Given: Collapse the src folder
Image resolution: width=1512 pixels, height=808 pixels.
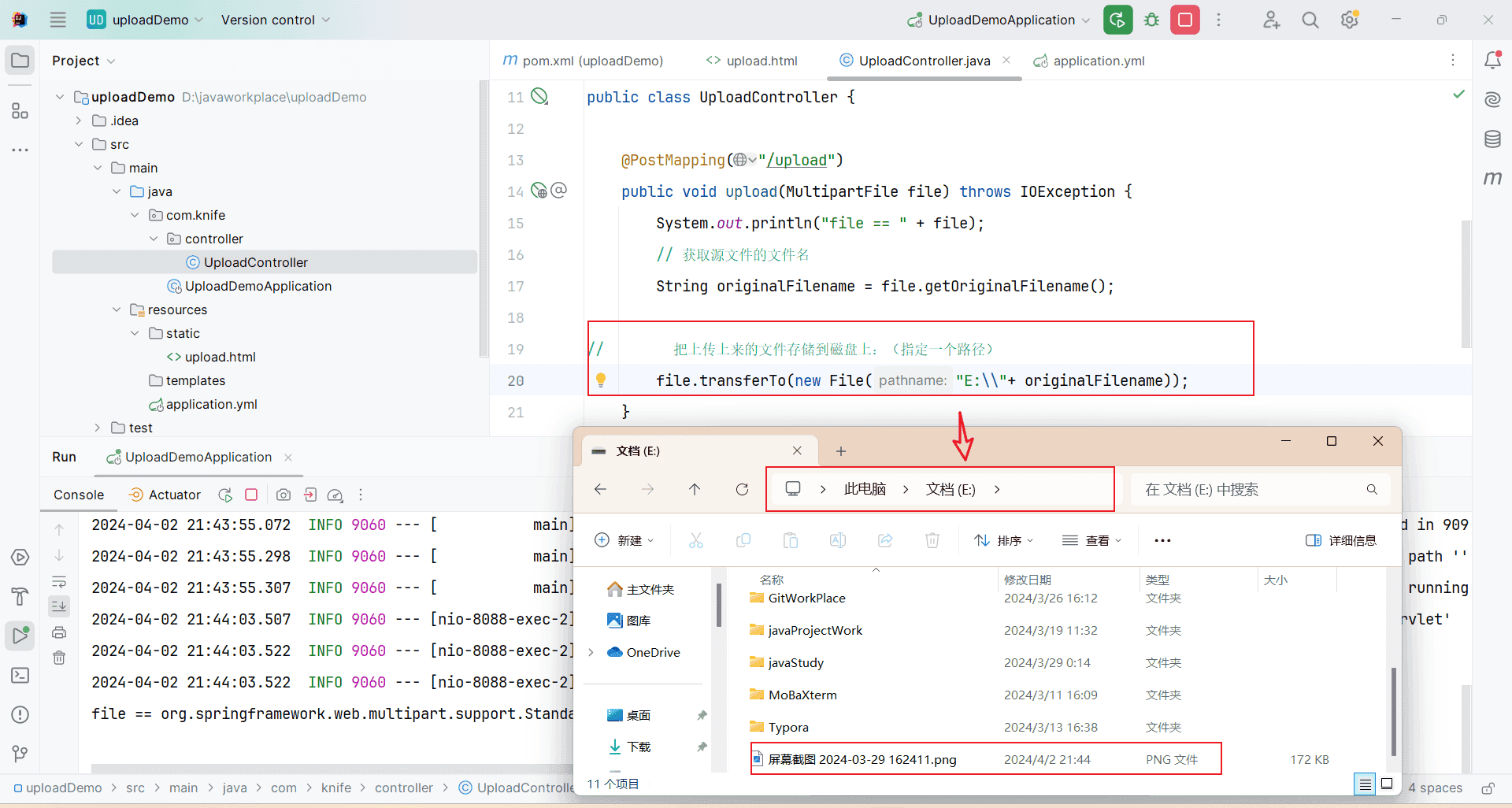Looking at the screenshot, I should coord(78,144).
